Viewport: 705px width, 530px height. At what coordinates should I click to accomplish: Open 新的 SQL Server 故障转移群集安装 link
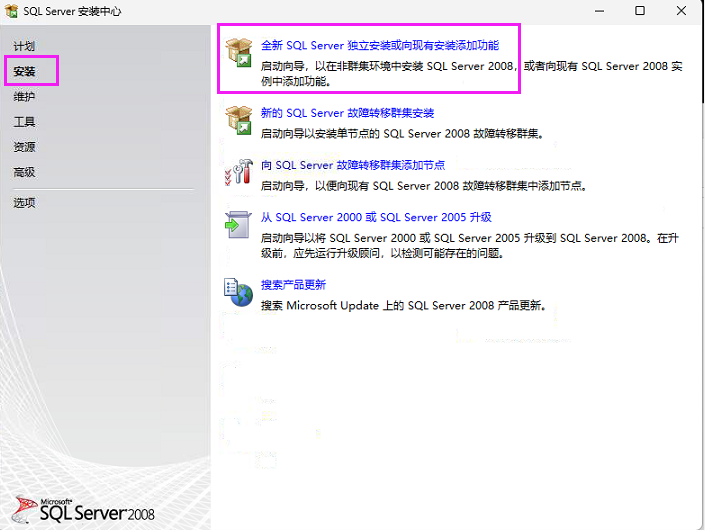(x=348, y=113)
